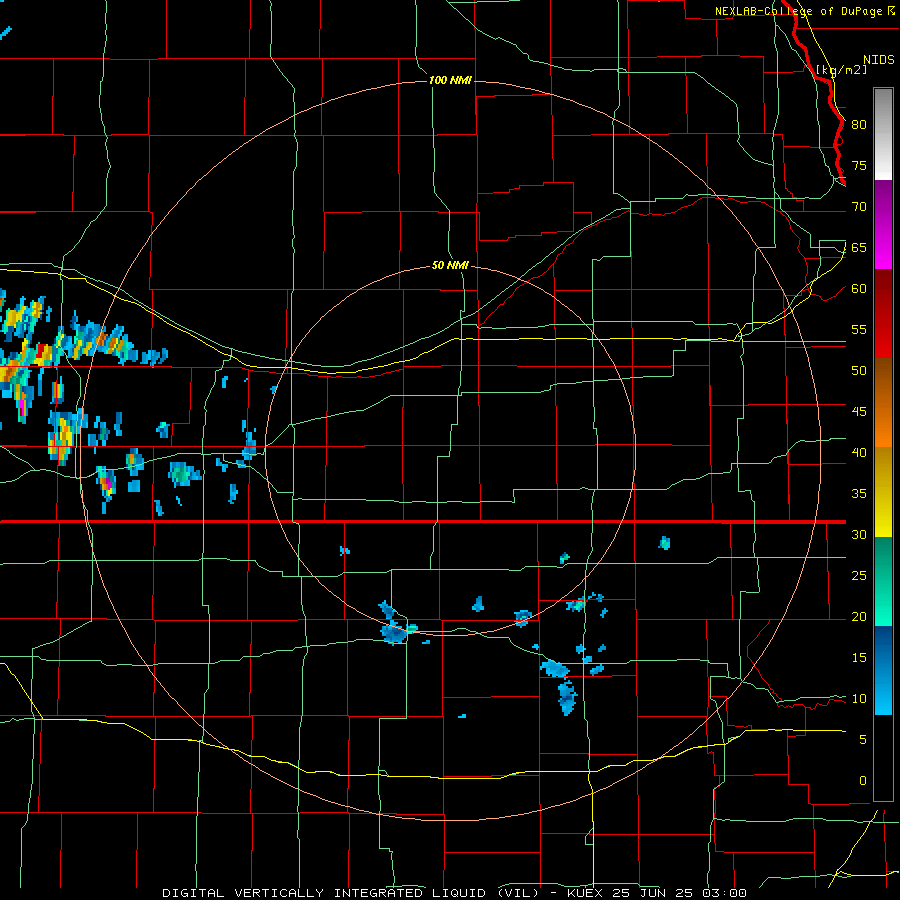The width and height of the screenshot is (900, 900).
Task: Click the 80 value on the color scale
Action: click(859, 125)
